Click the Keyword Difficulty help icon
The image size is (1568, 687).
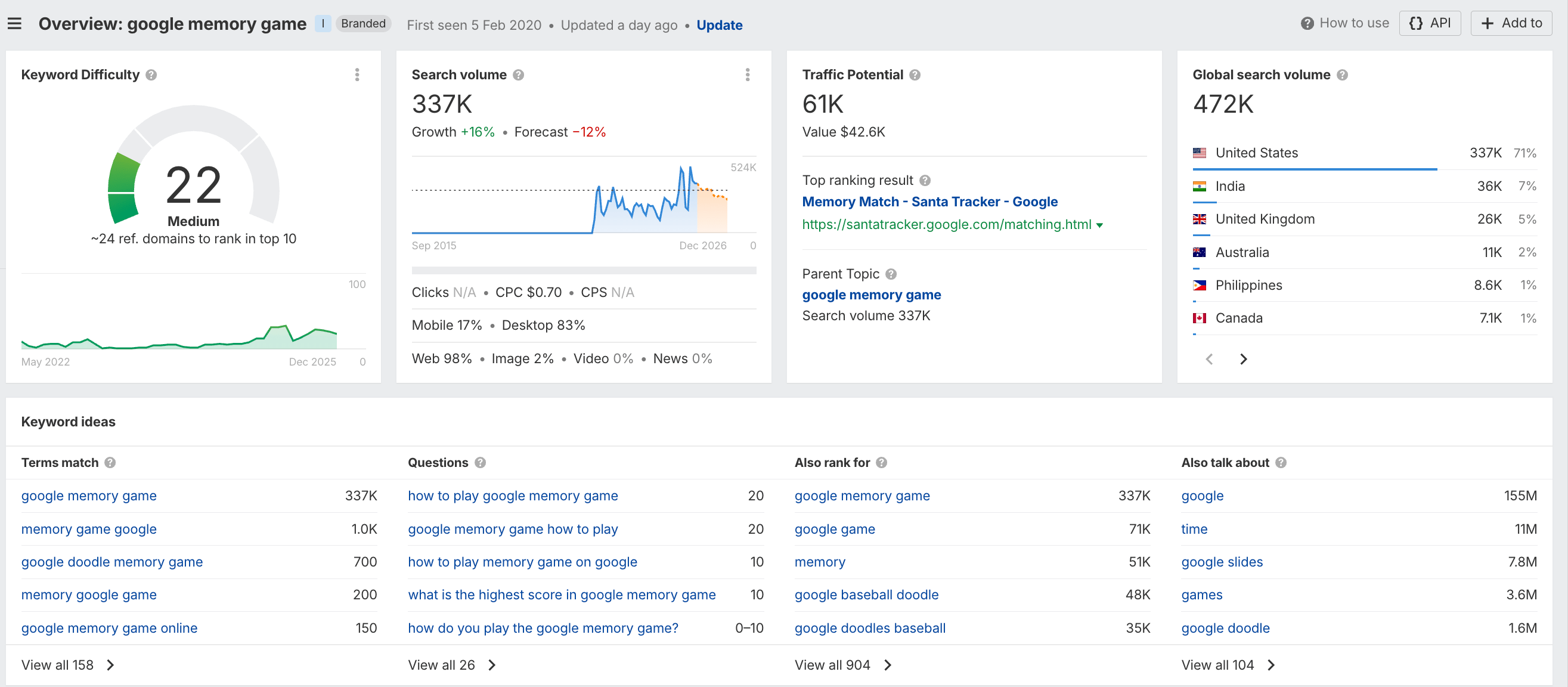coord(151,75)
